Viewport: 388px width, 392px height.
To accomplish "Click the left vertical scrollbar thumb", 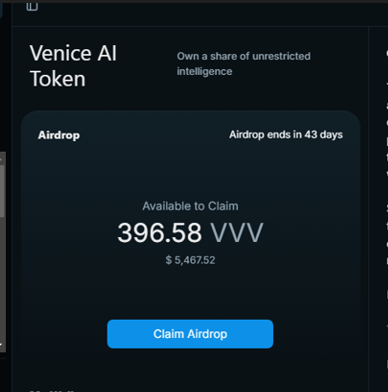I will pyautogui.click(x=2, y=191).
